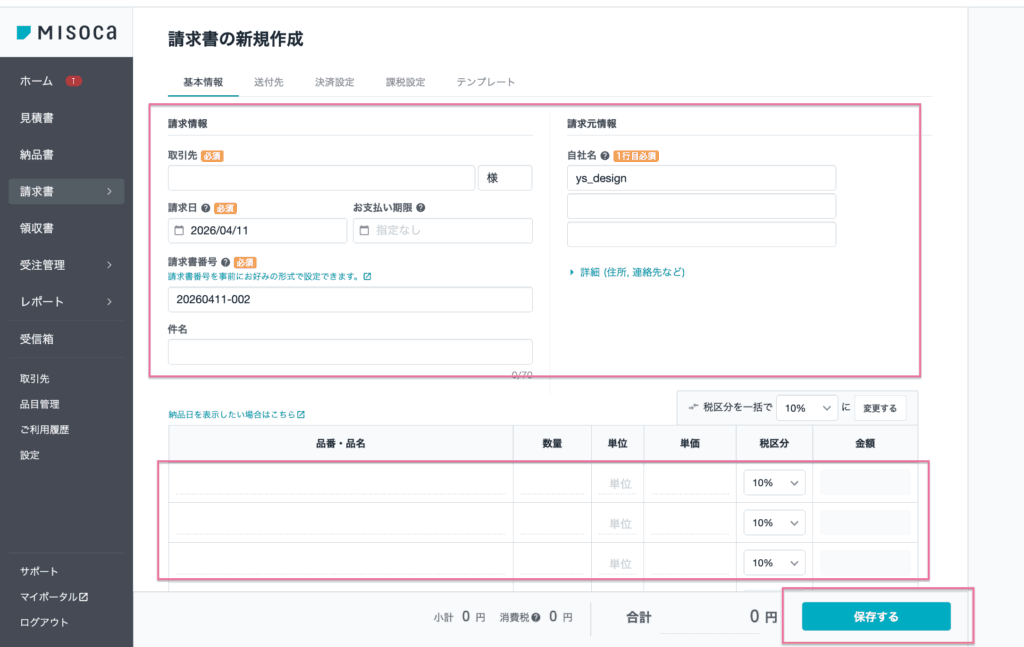The height and width of the screenshot is (647, 1024).
Task: Expand レポート sidebar submenu arrow
Action: (109, 302)
